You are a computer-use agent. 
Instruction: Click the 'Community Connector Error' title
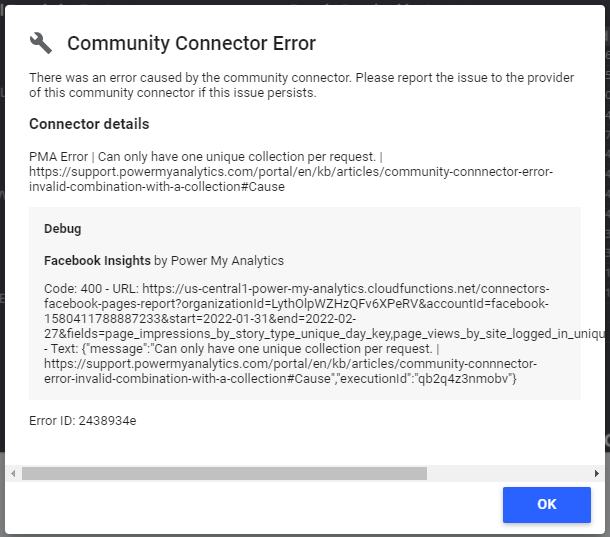(x=191, y=43)
